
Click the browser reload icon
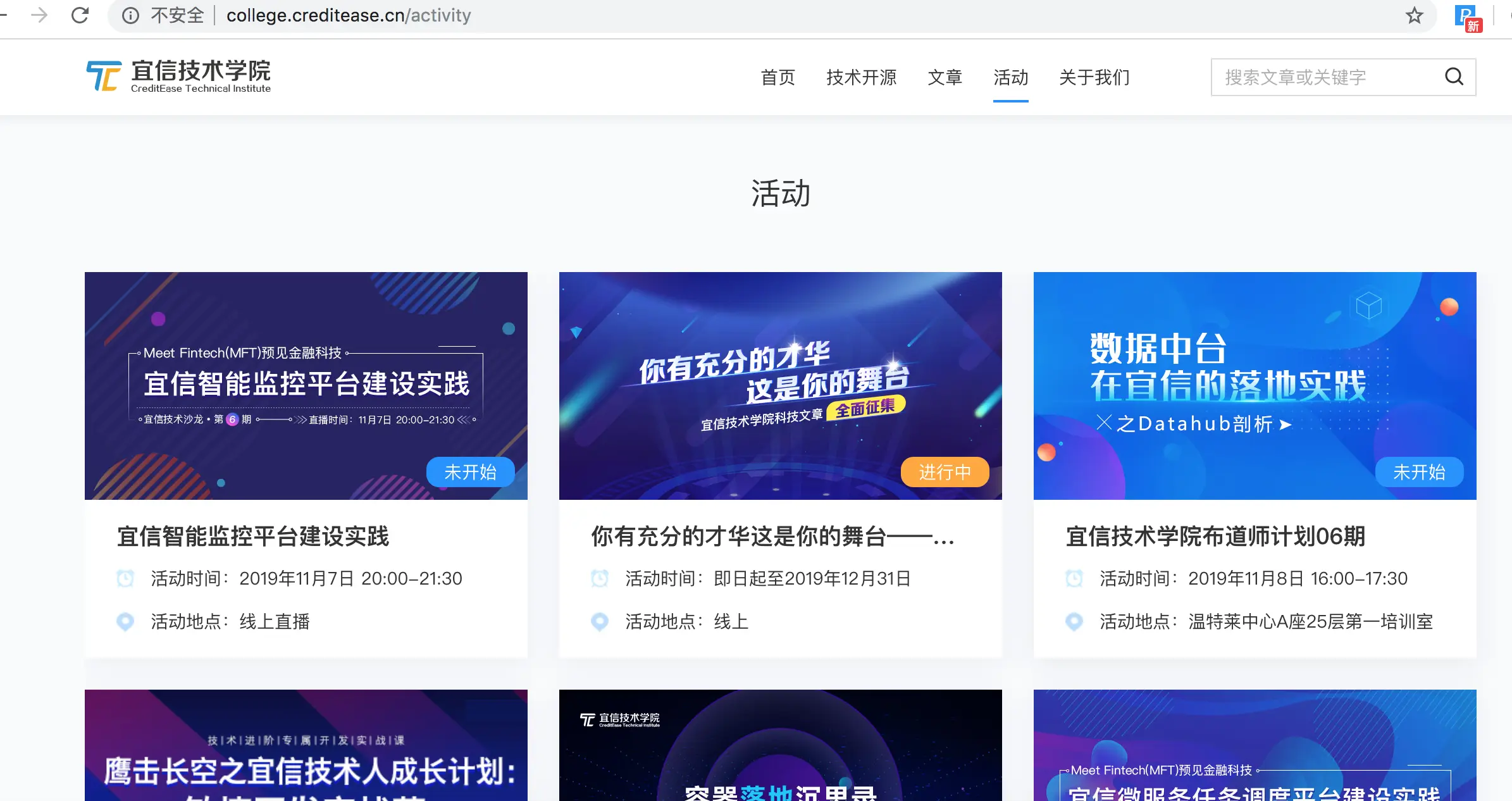(x=80, y=15)
